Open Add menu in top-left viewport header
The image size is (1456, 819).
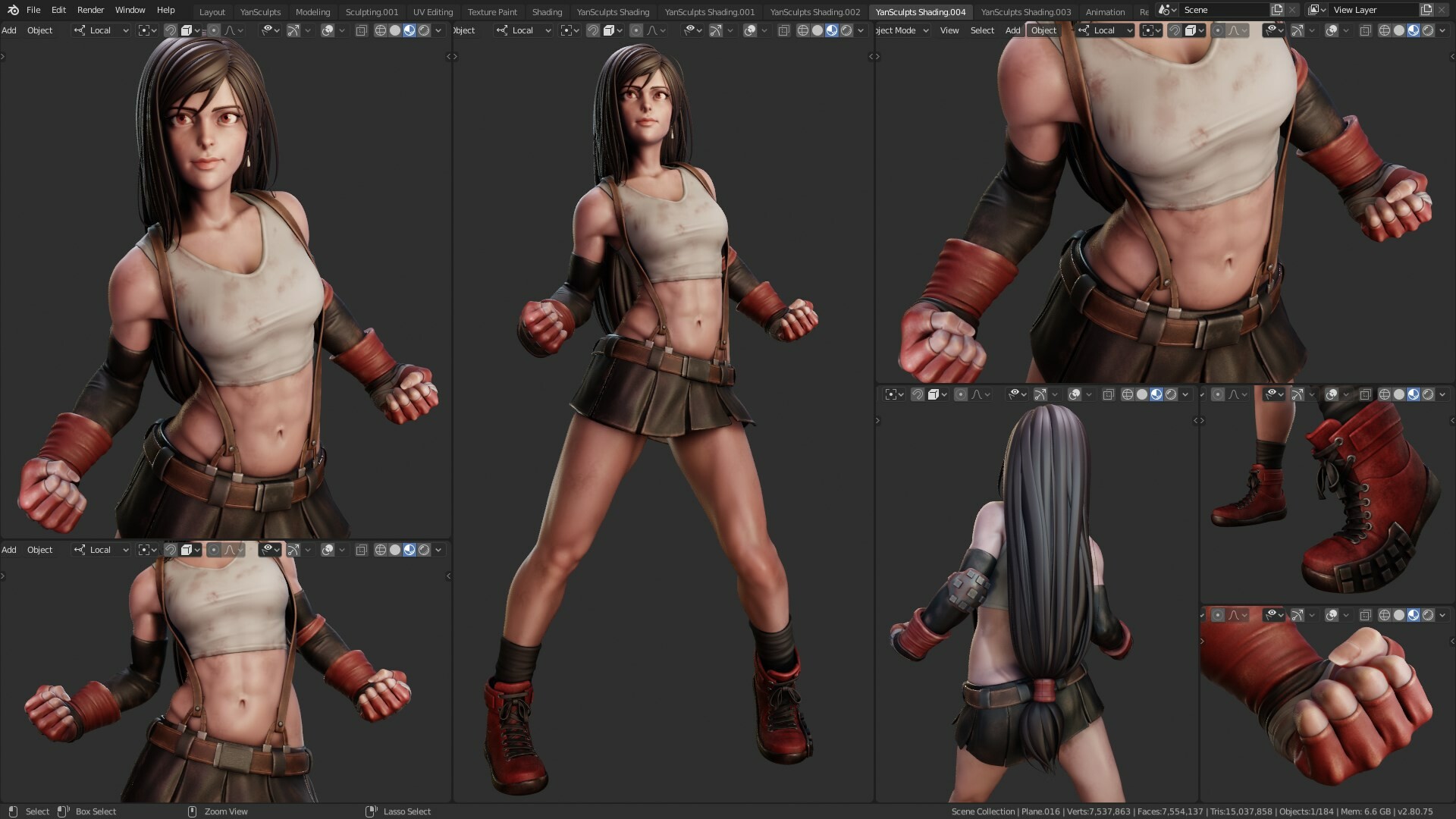tap(9, 30)
